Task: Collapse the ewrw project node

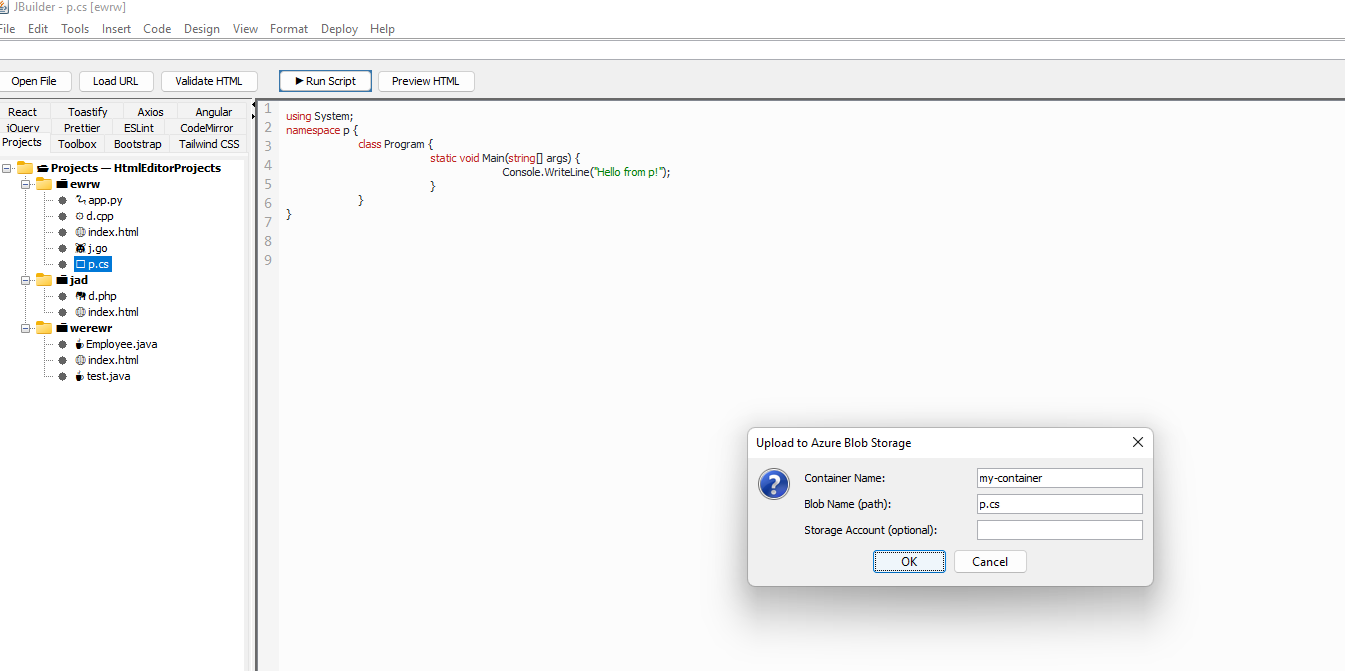Action: [26, 184]
